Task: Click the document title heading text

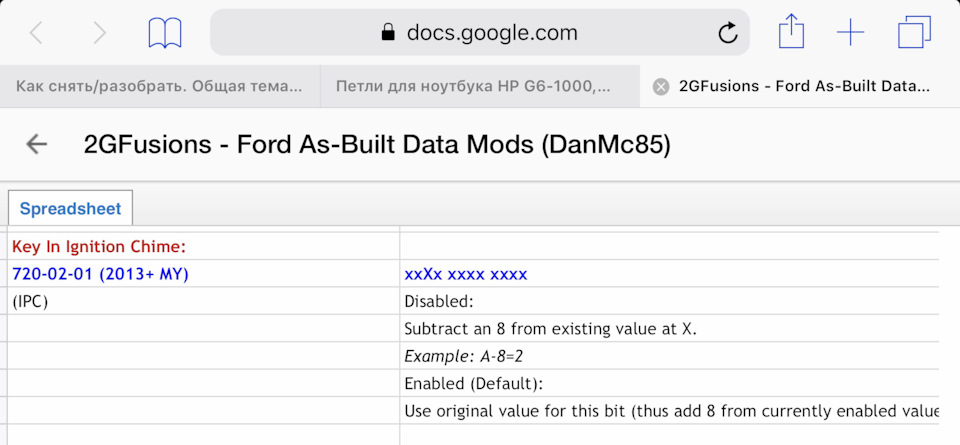Action: click(x=377, y=144)
